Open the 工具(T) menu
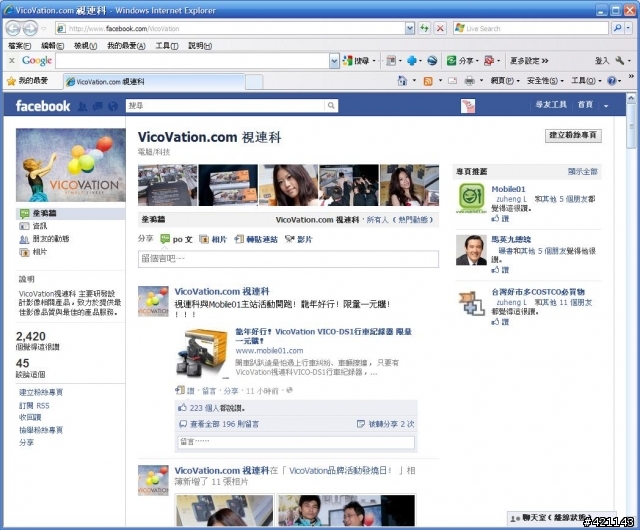 click(167, 46)
